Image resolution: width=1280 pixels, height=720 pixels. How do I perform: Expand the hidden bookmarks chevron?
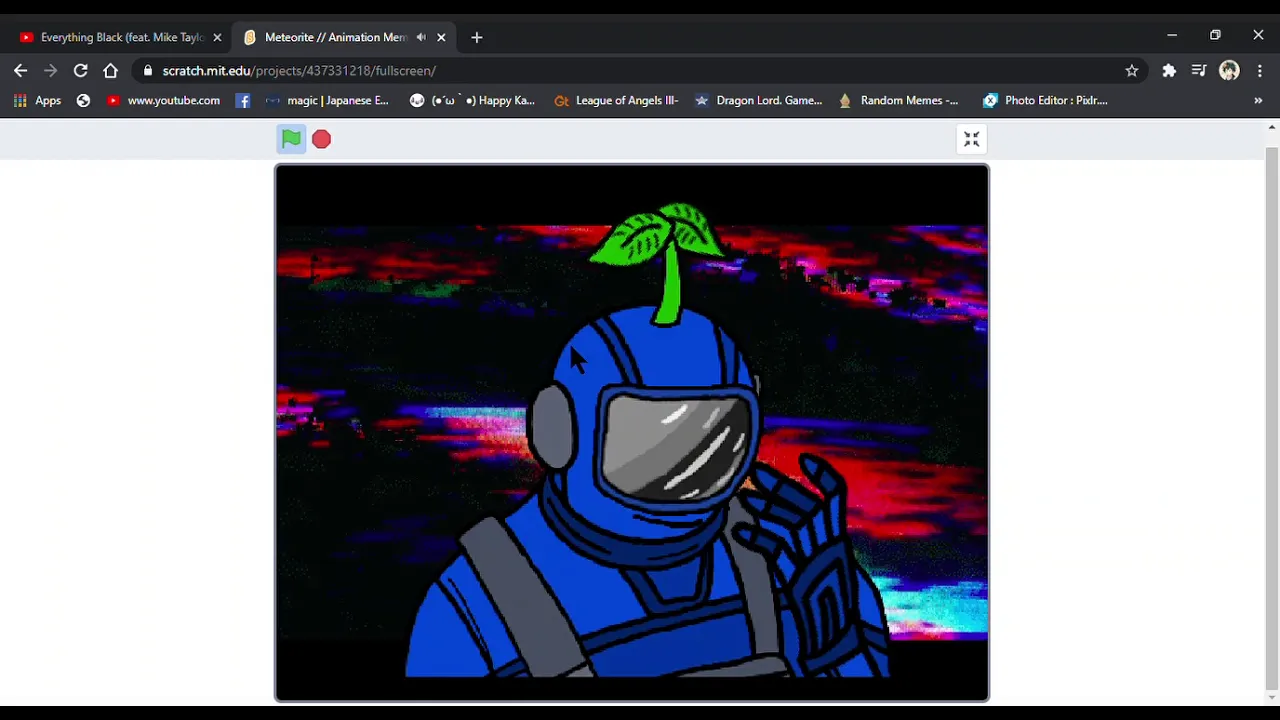click(x=1258, y=100)
